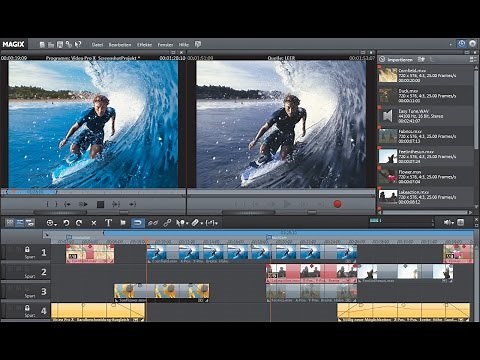This screenshot has width=480, height=360.
Task: Select the Easy Tune WAV audio file
Action: click(426, 116)
